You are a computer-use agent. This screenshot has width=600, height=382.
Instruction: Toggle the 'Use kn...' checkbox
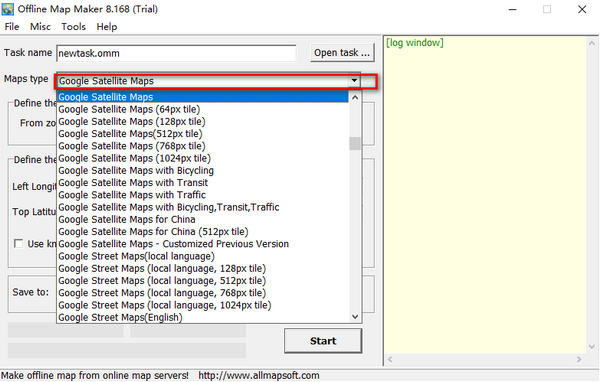coord(18,243)
